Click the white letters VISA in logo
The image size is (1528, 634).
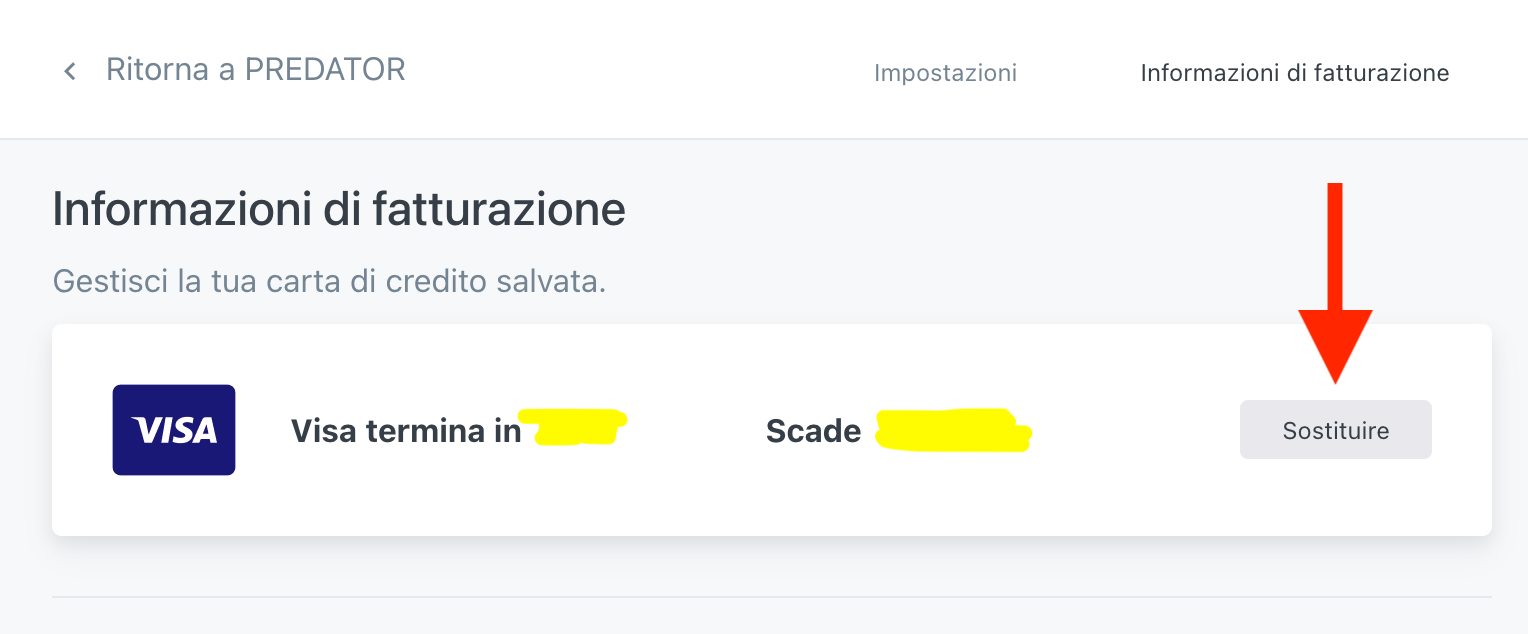(174, 431)
